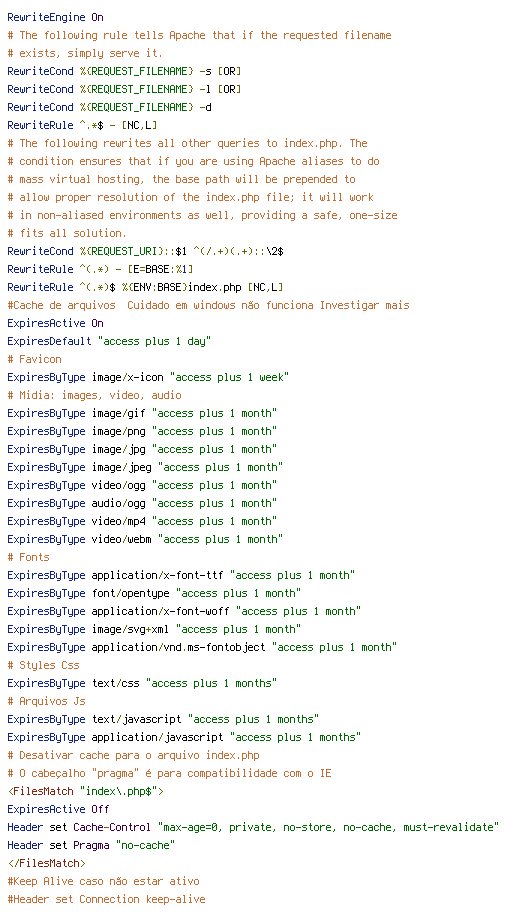Click the image/gif ExpiresByType line
Image resolution: width=508 pixels, height=916 pixels.
(x=142, y=413)
